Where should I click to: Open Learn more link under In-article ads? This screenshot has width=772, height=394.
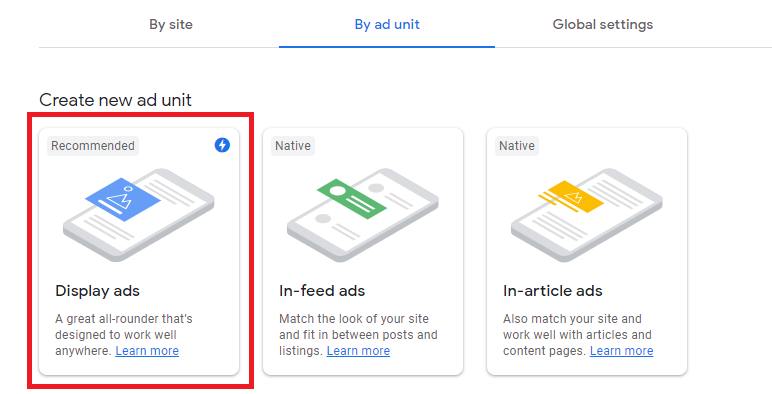(622, 351)
